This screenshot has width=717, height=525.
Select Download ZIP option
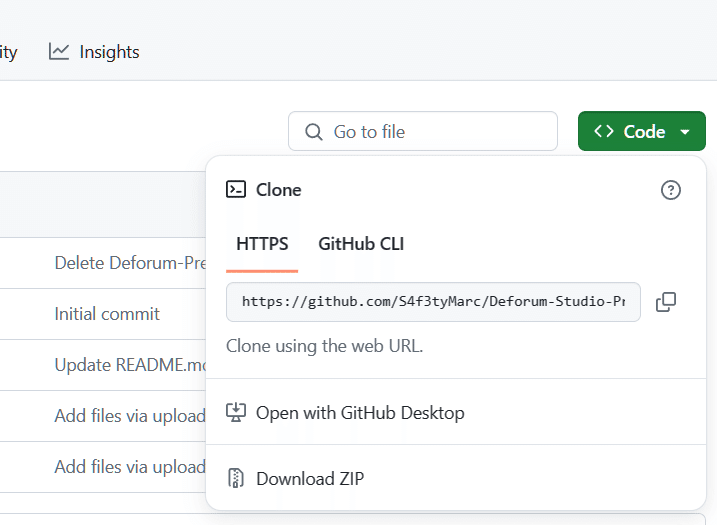310,478
